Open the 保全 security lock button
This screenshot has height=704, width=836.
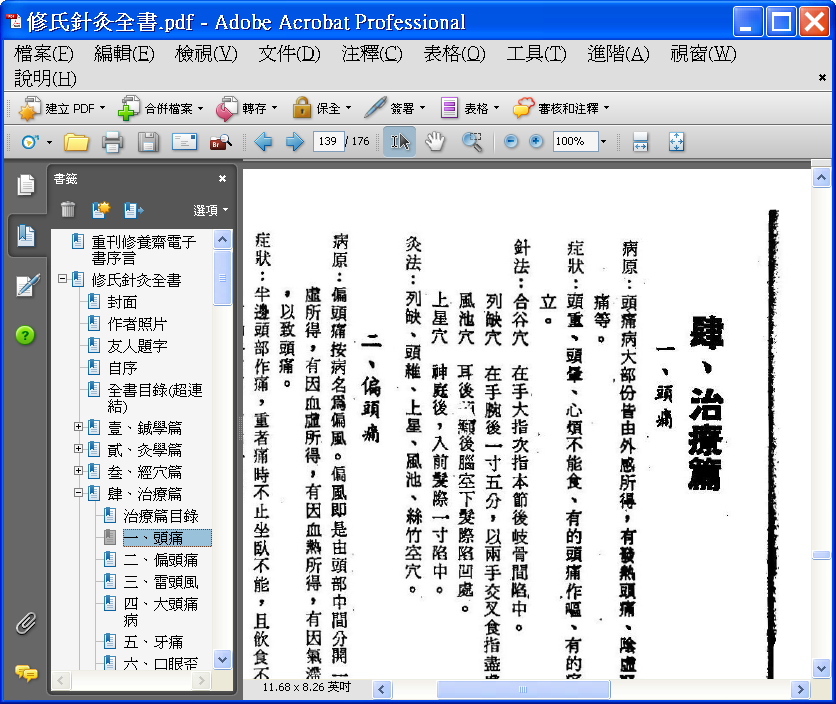coord(321,109)
